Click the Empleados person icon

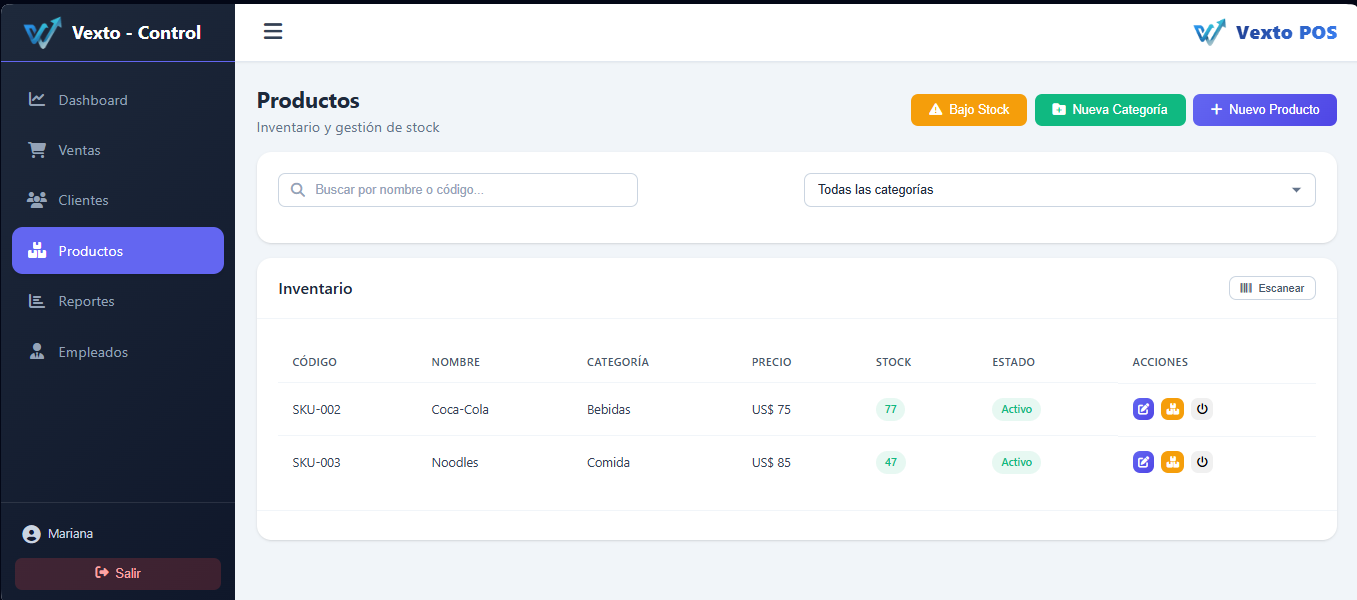[37, 351]
